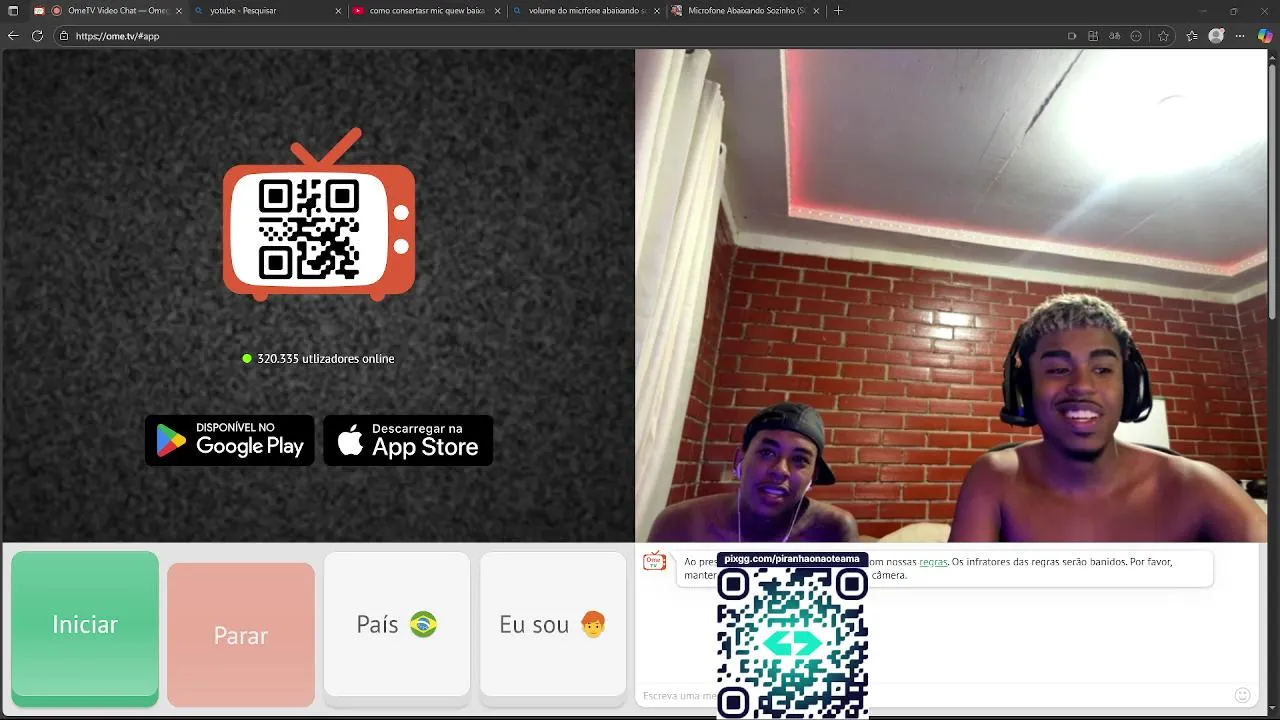Click the green Iniciar button

click(x=85, y=627)
